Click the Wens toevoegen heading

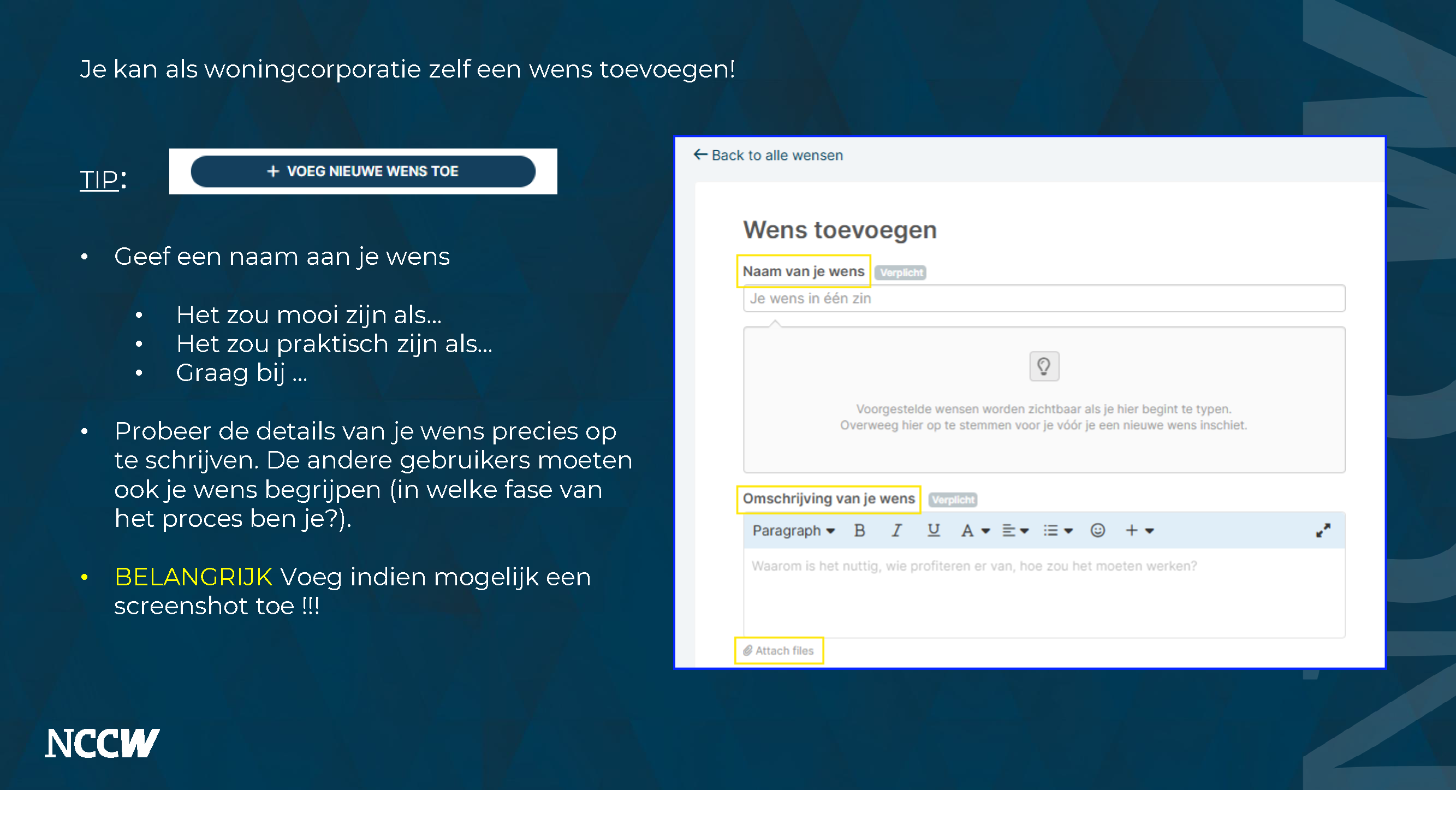(x=839, y=230)
